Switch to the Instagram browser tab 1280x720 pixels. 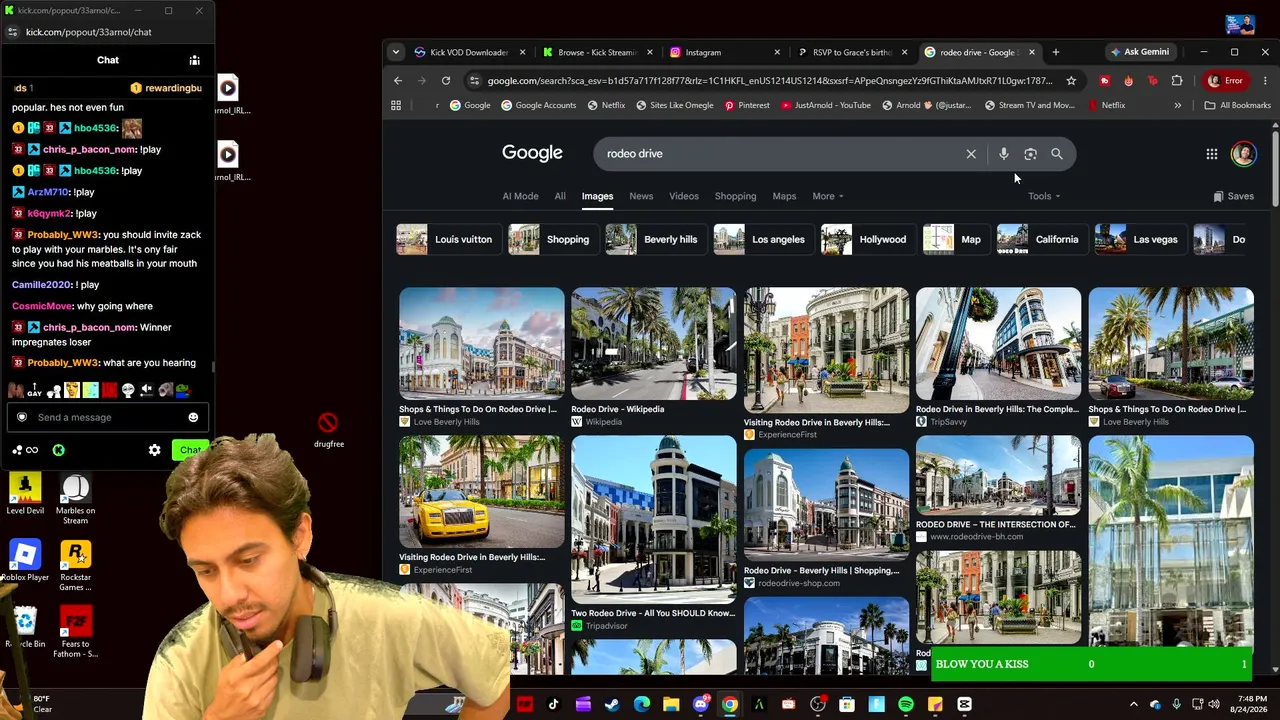tap(723, 52)
